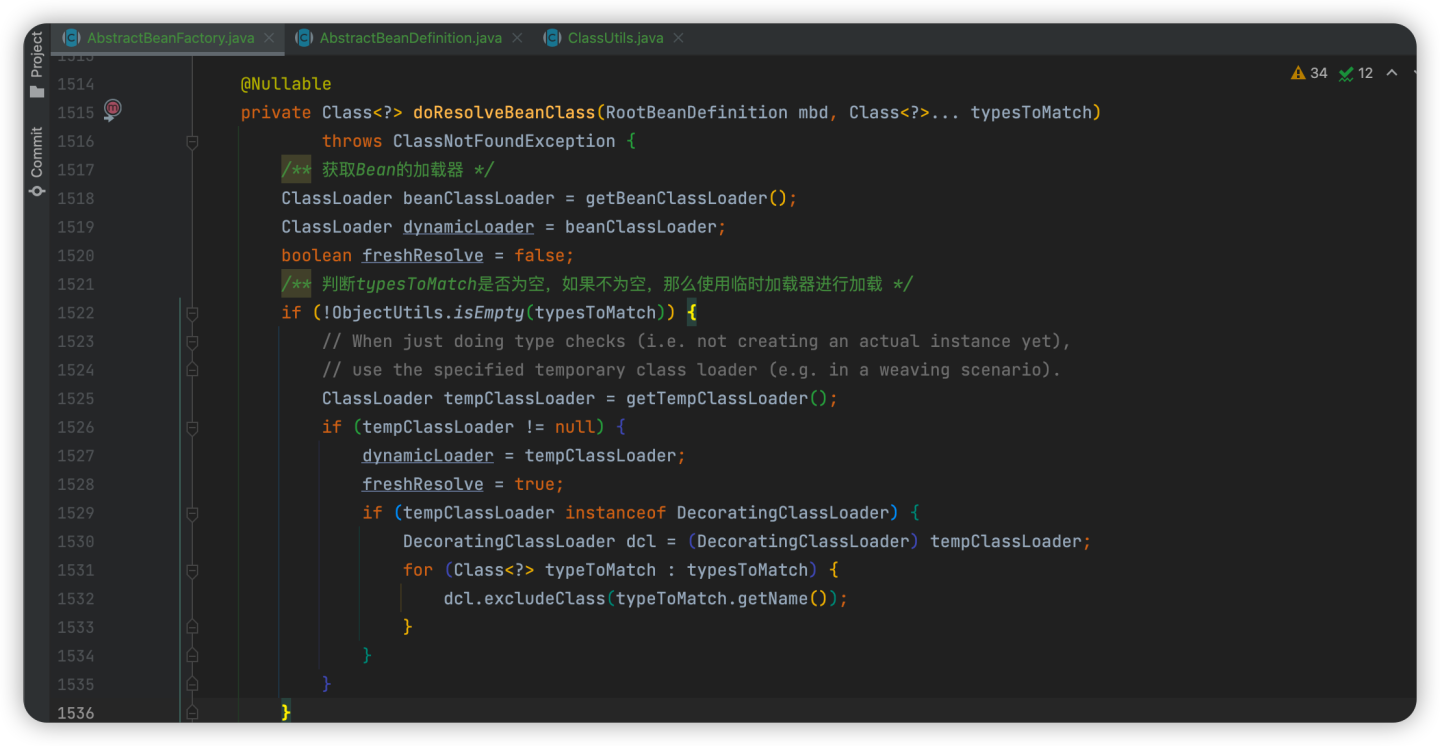The width and height of the screenshot is (1440, 746).
Task: Click the fold end marker at line 1536
Action: (x=191, y=713)
